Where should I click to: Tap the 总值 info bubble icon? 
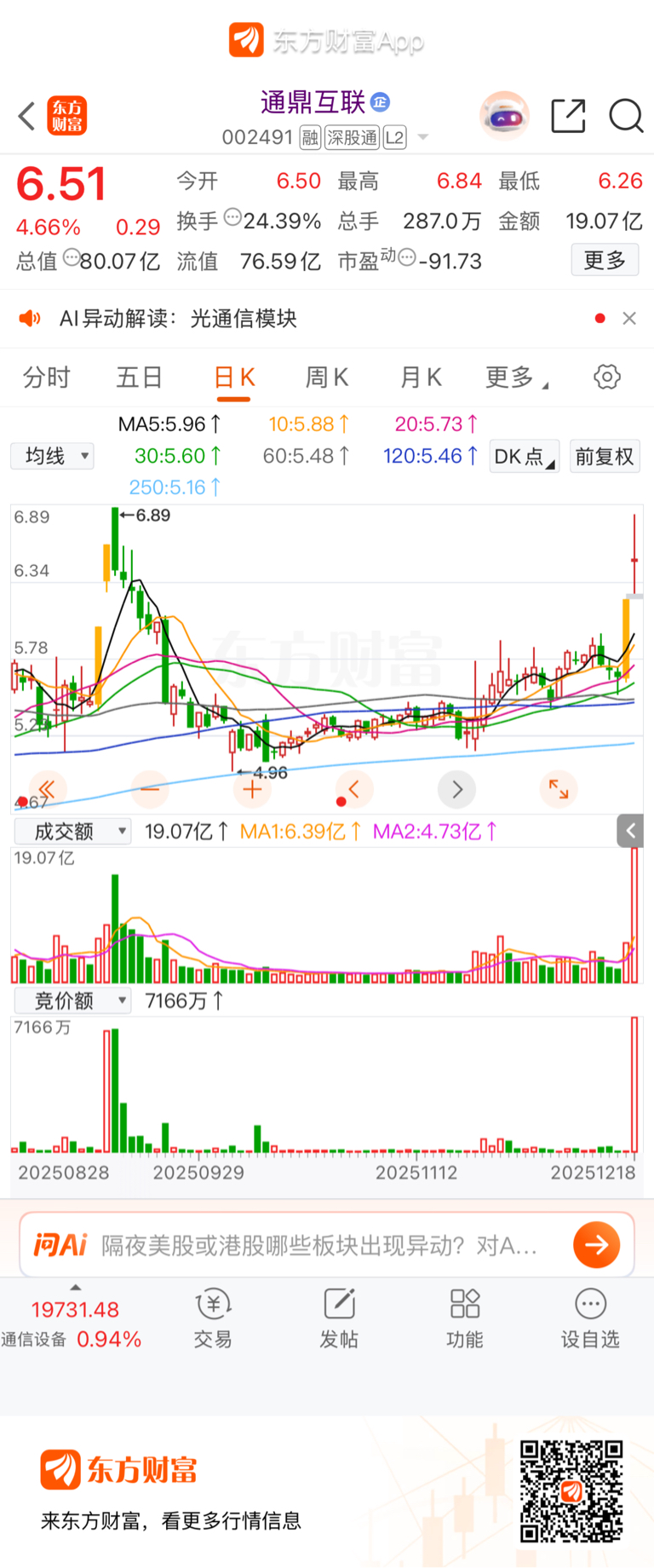point(71,257)
